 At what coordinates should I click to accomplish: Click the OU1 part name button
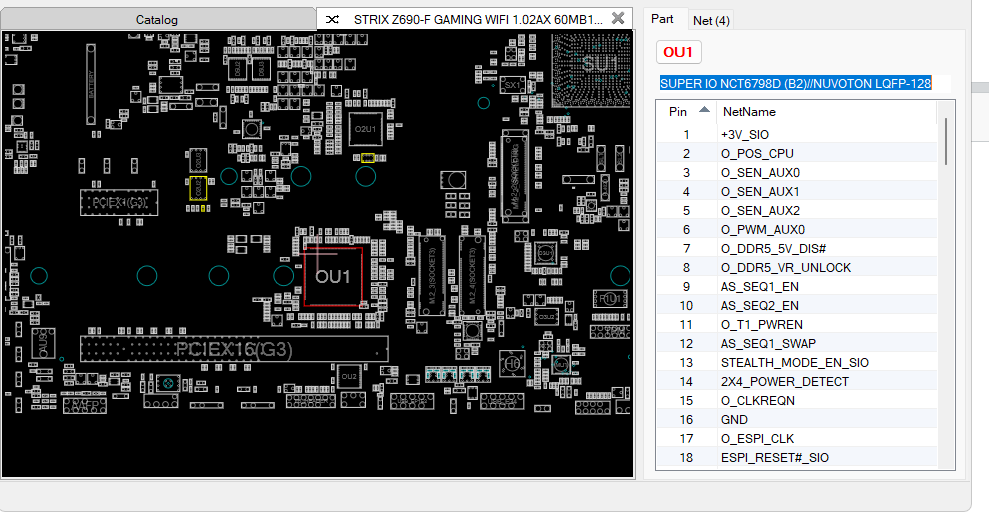678,52
